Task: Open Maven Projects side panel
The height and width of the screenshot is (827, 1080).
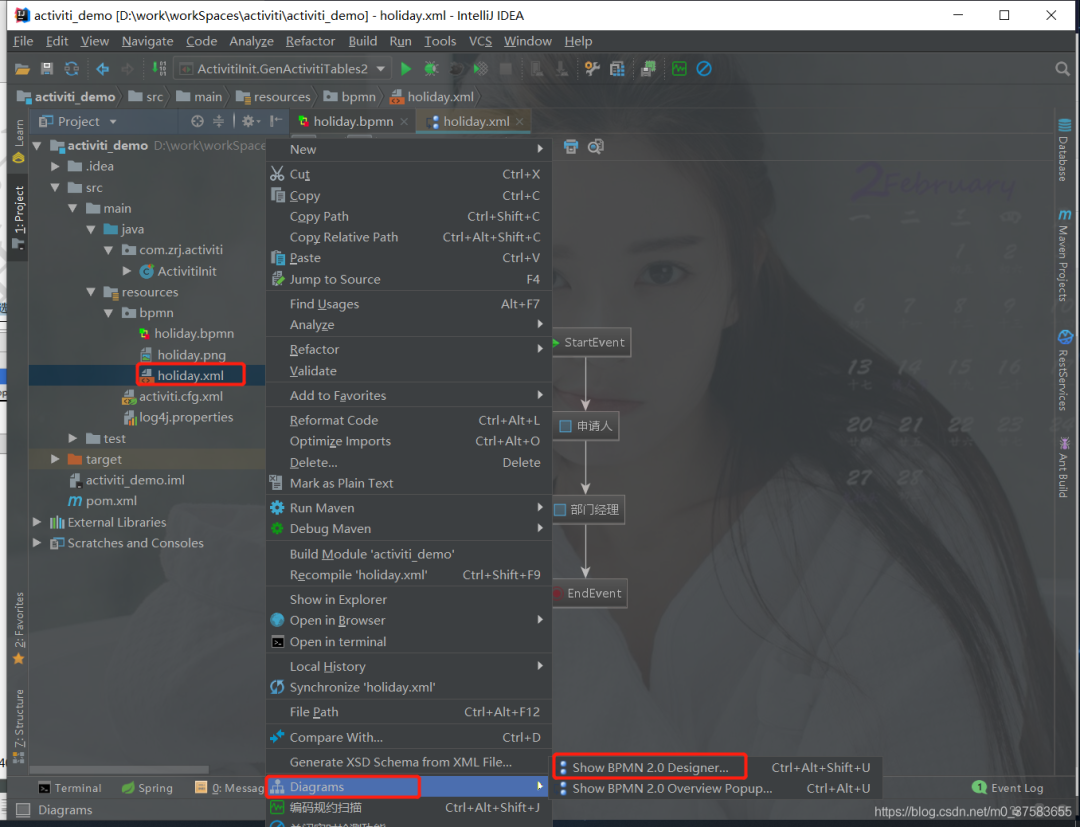Action: 1064,255
